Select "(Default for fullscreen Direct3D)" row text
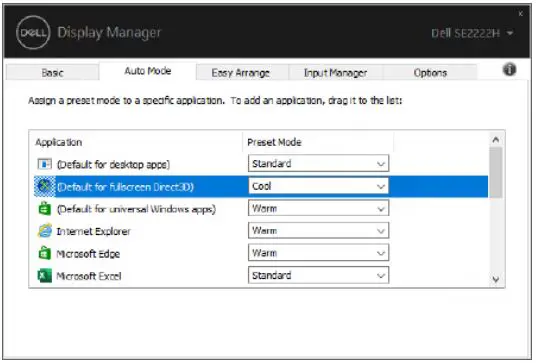This screenshot has width=536, height=363. (125, 187)
